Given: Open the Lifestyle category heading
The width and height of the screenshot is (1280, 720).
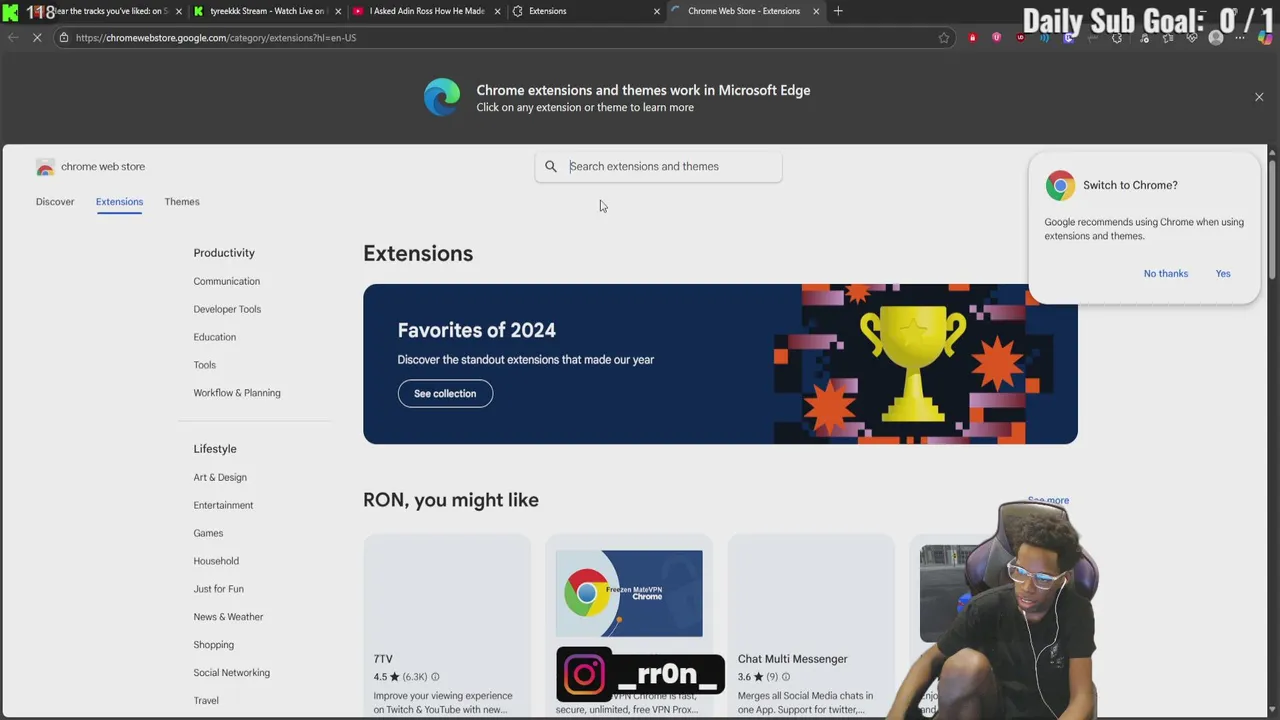Looking at the screenshot, I should click(215, 449).
